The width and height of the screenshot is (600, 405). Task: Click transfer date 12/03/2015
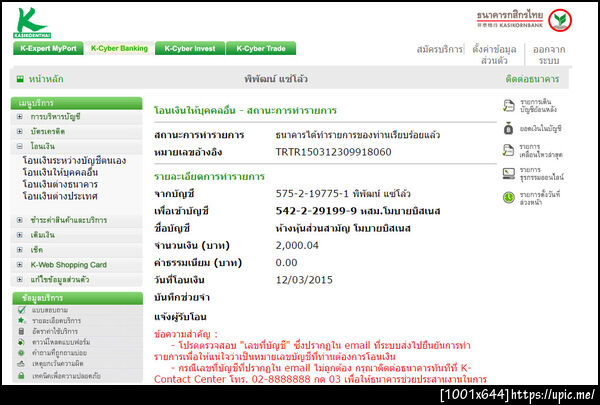click(x=304, y=280)
